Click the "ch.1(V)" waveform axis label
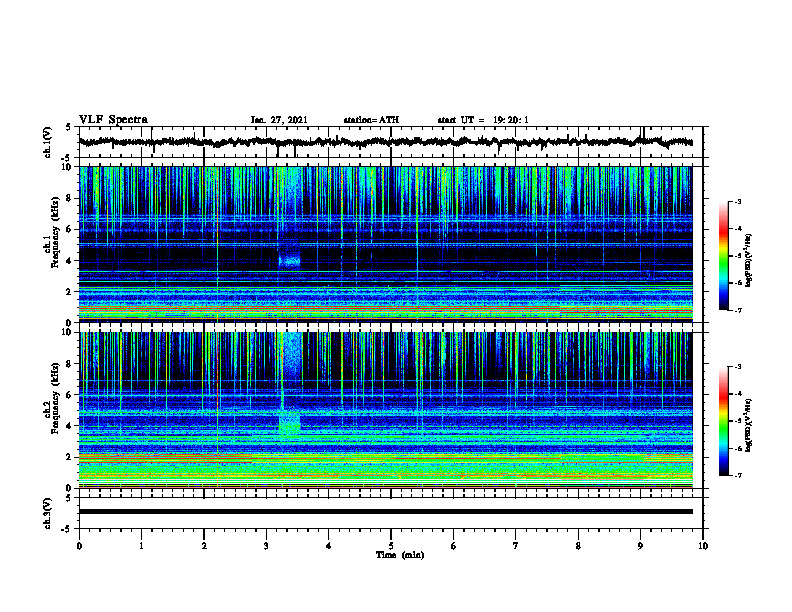792x612 pixels. click(47, 142)
